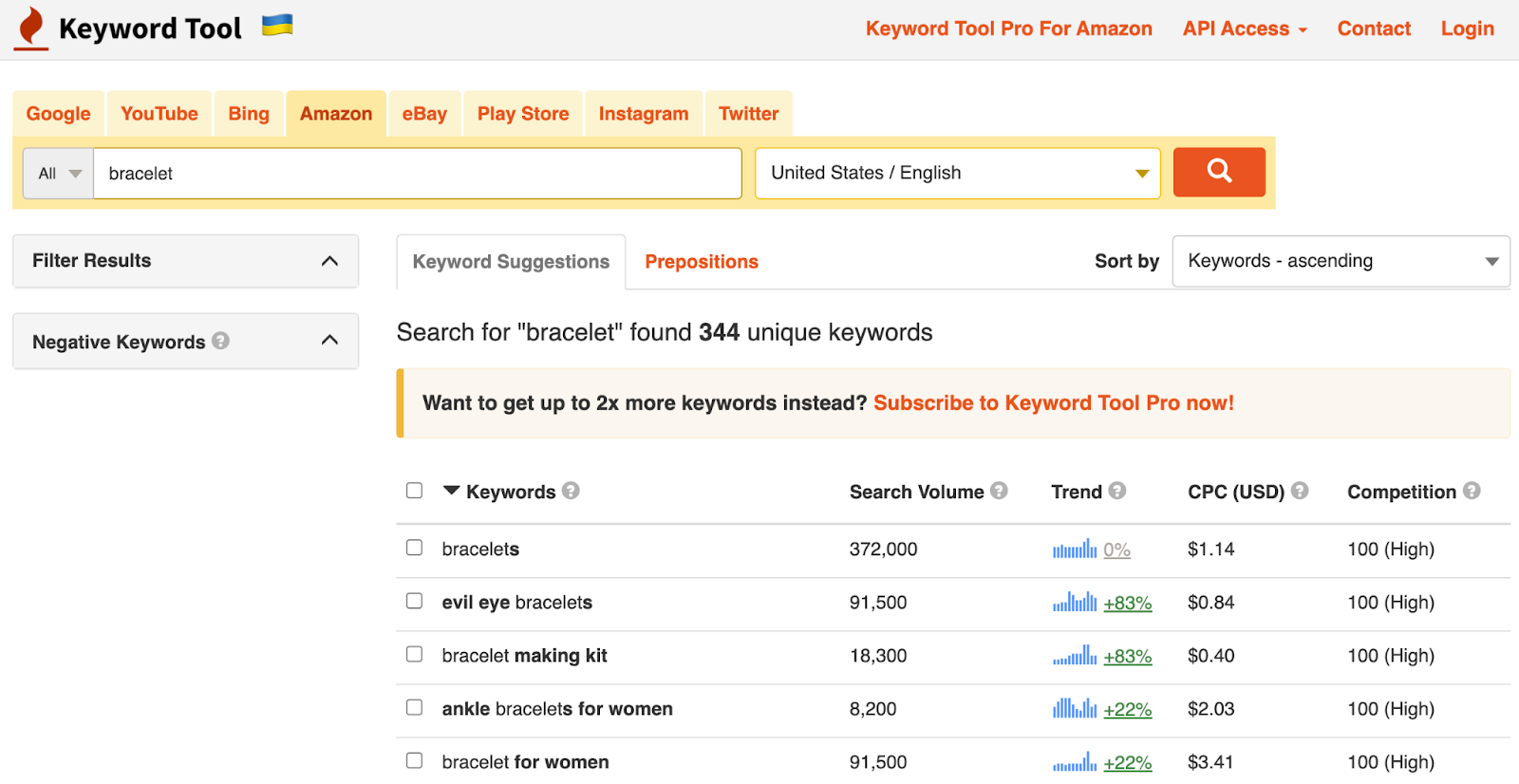Viewport: 1519px width, 784px height.
Task: Click Subscribe to Keyword Tool Pro now
Action: tap(1054, 402)
